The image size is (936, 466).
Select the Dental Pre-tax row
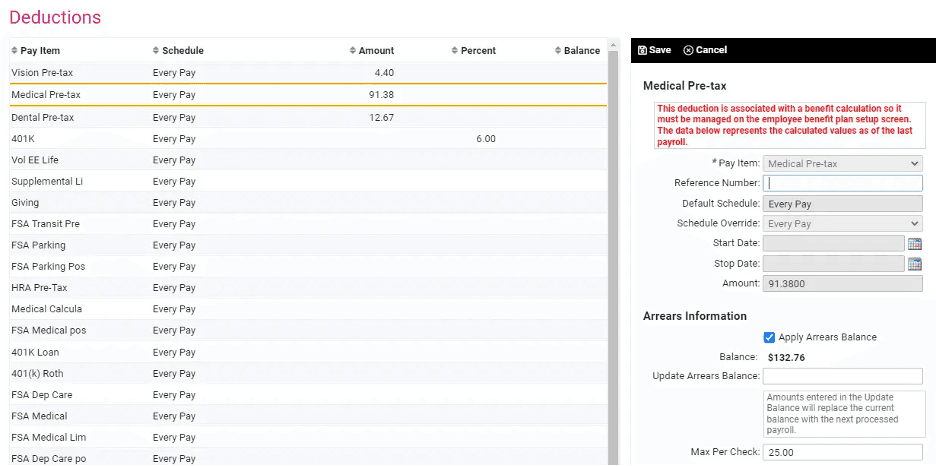309,118
